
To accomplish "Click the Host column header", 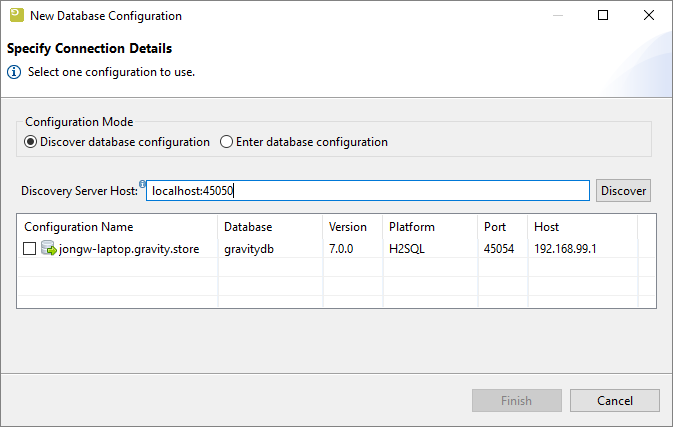I will [580, 227].
